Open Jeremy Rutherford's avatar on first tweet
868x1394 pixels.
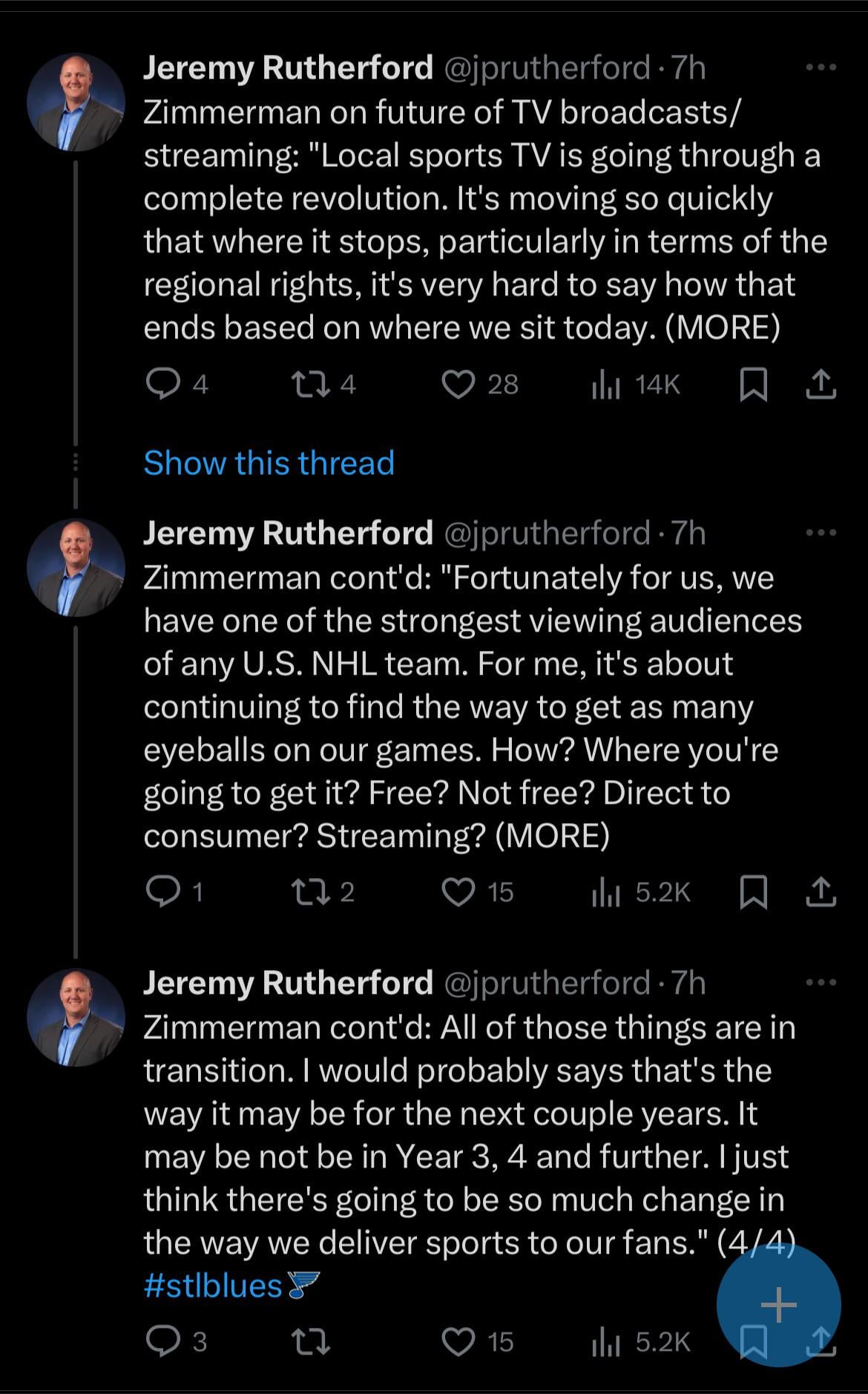tap(76, 102)
